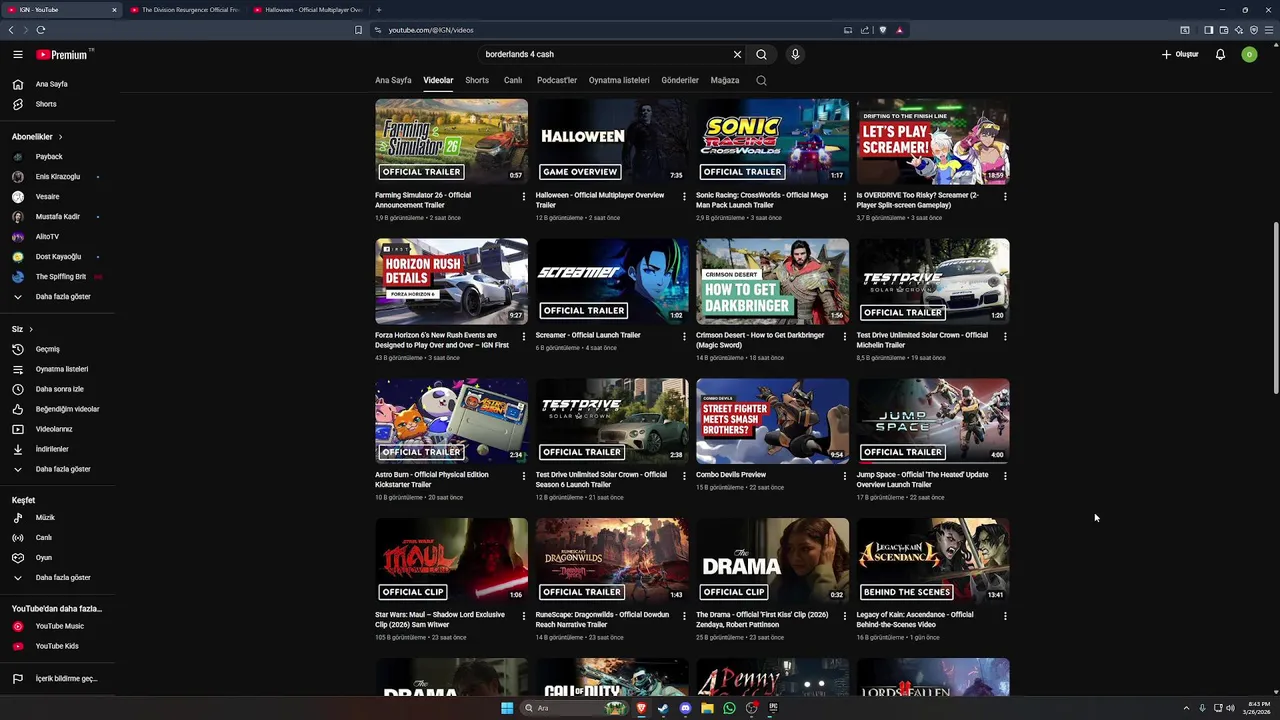Click the magnifier search button
1280x720 pixels.
tap(761, 55)
